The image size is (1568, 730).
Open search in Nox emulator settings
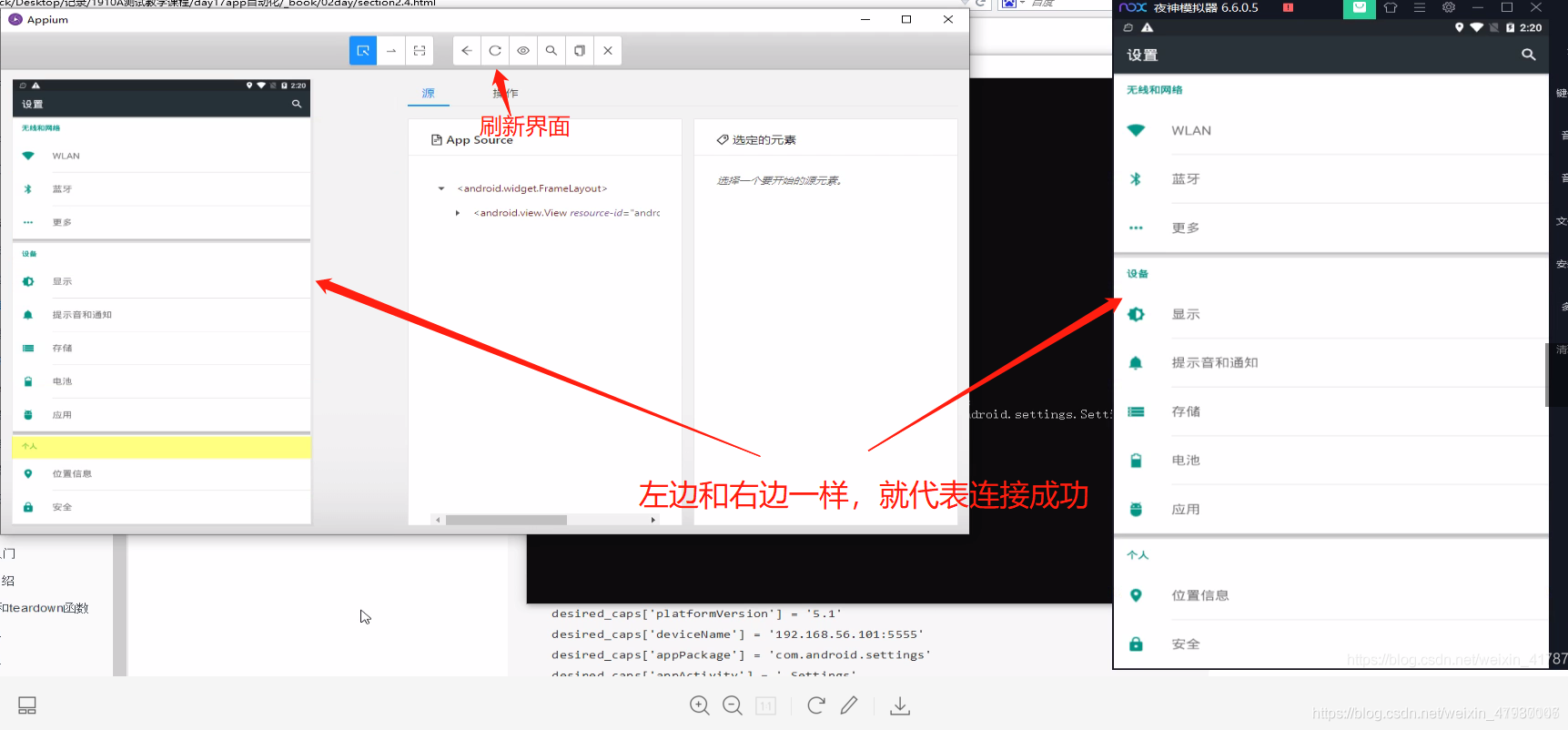tap(1529, 55)
